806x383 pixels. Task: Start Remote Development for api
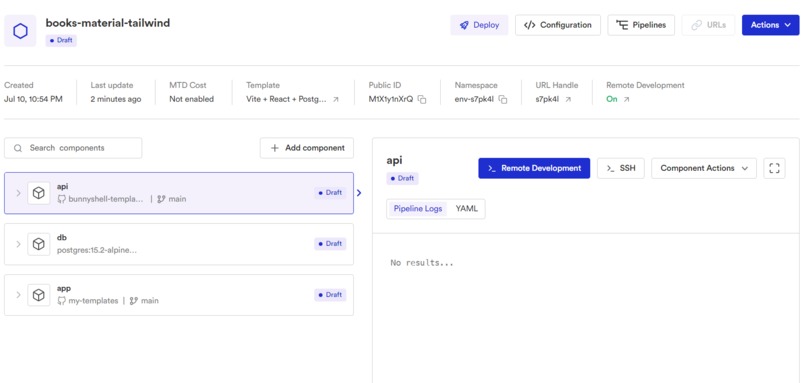point(534,168)
